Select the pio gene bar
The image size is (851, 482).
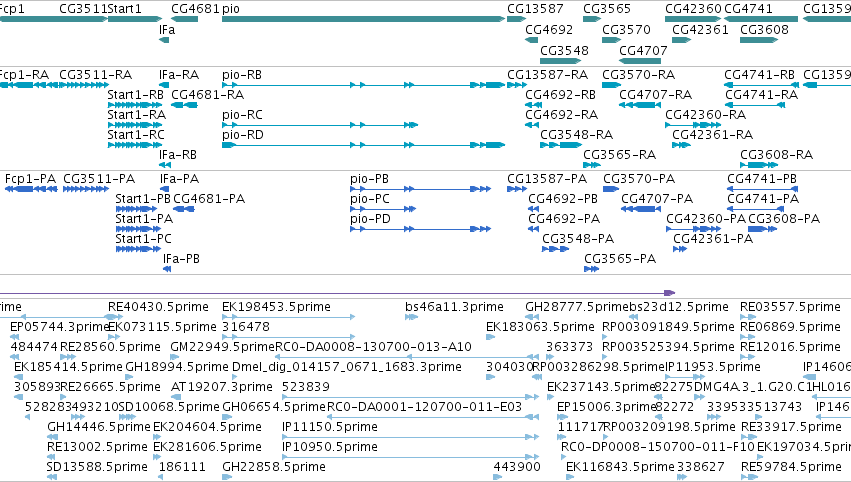pos(363,19)
